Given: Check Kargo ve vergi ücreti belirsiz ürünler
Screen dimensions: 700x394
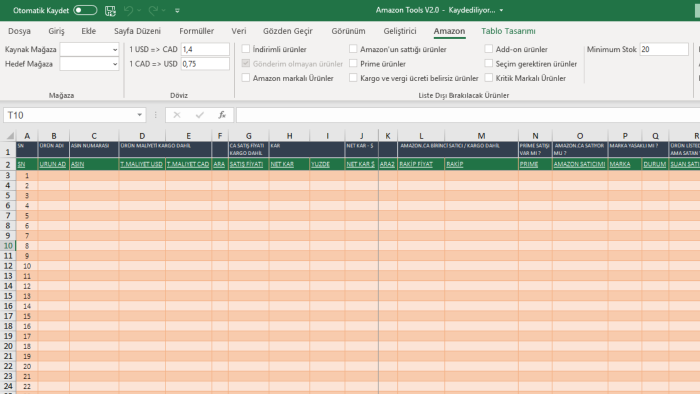Looking at the screenshot, I should (x=353, y=78).
